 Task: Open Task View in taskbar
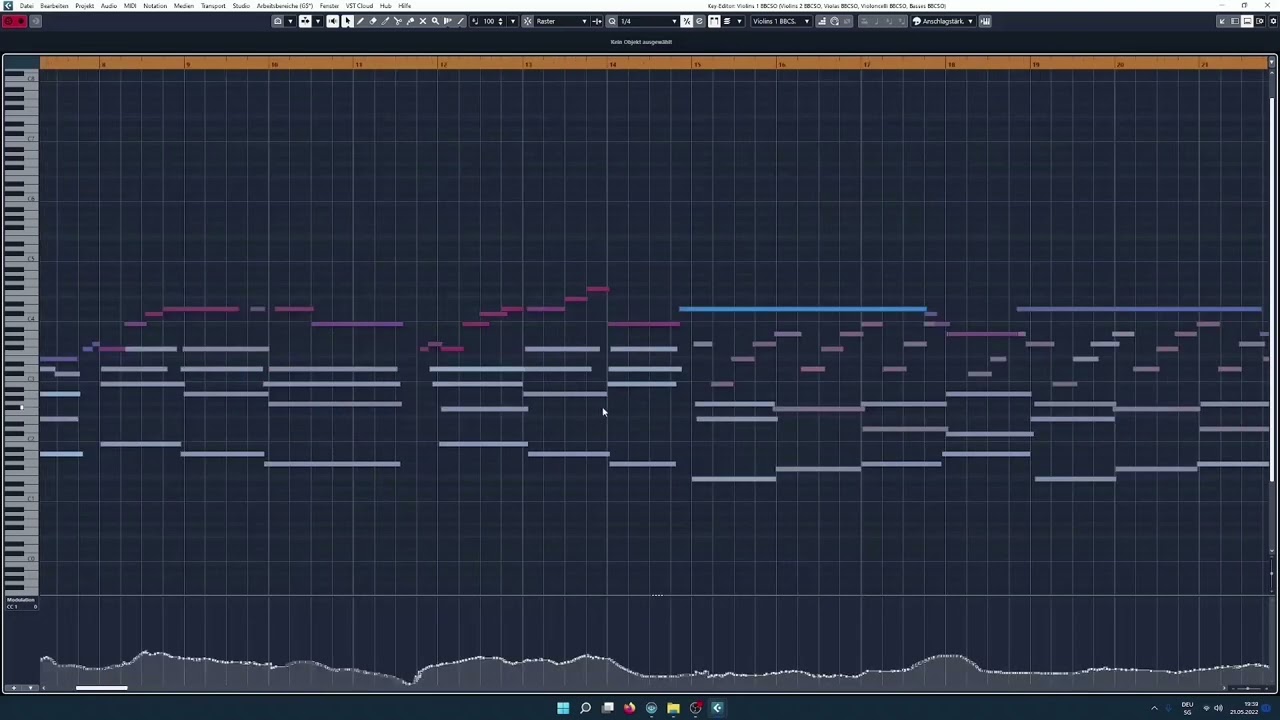[x=607, y=708]
